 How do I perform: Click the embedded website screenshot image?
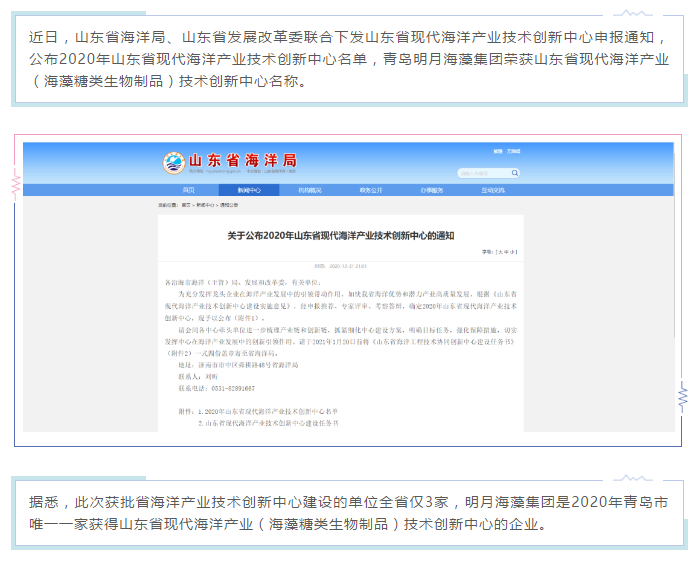tap(348, 287)
